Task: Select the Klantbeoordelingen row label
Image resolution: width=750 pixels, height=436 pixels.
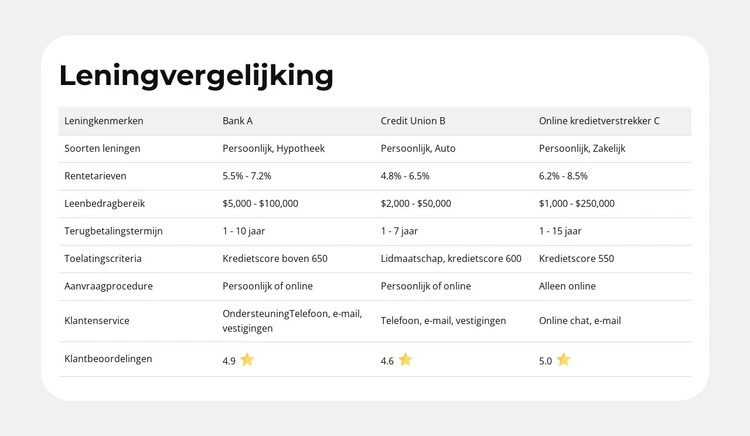Action: [108, 358]
